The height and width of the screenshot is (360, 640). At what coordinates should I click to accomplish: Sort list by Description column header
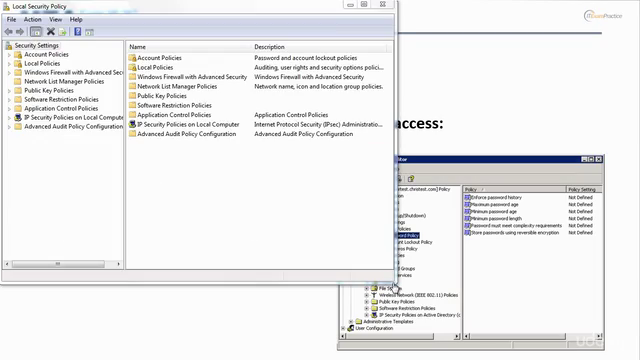pyautogui.click(x=319, y=47)
